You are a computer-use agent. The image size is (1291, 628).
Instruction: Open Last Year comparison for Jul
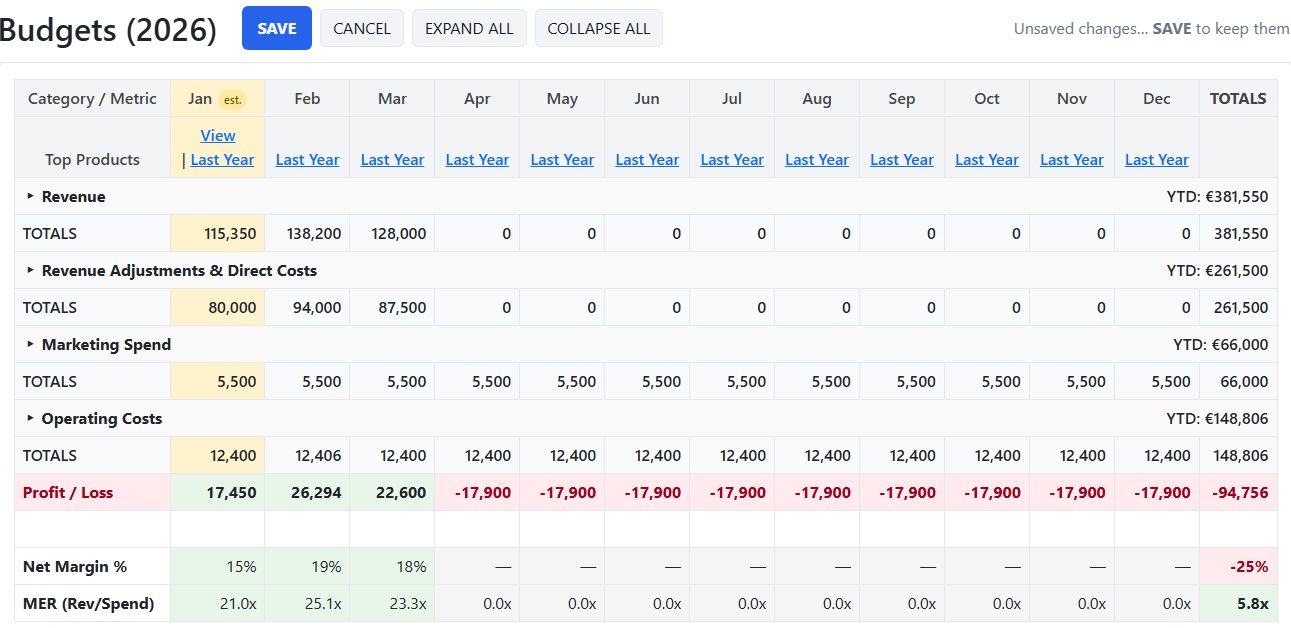[732, 159]
